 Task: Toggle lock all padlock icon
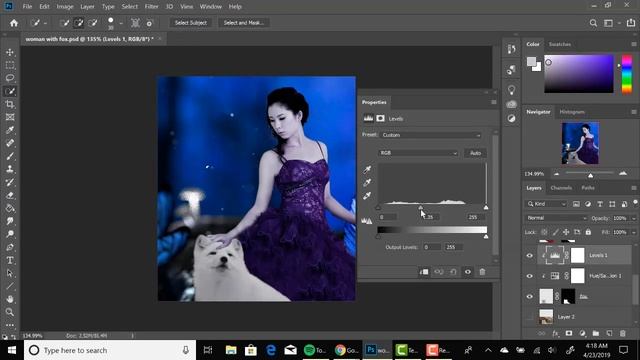(588, 232)
